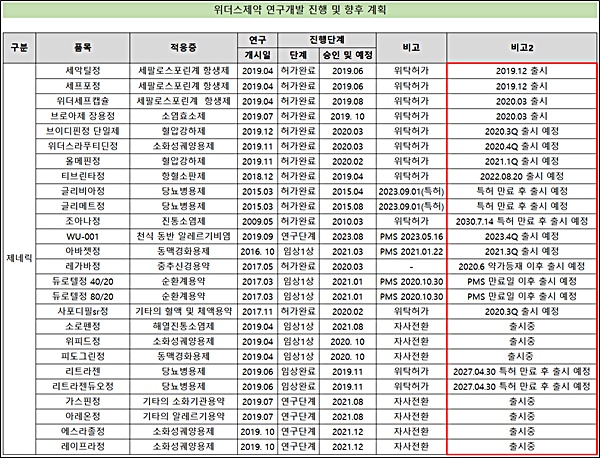Select product cell '글리메트정'

click(83, 206)
